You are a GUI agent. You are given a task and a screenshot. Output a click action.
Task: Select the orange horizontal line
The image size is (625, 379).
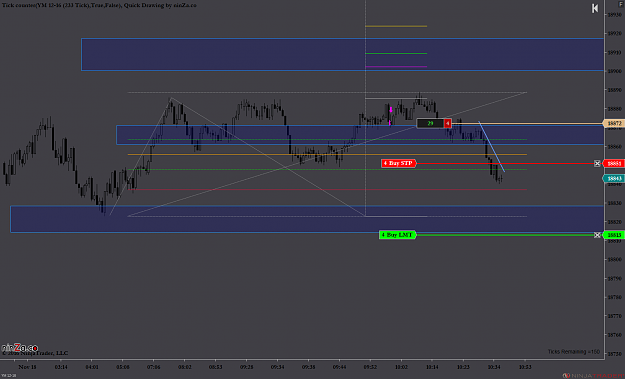[327, 154]
